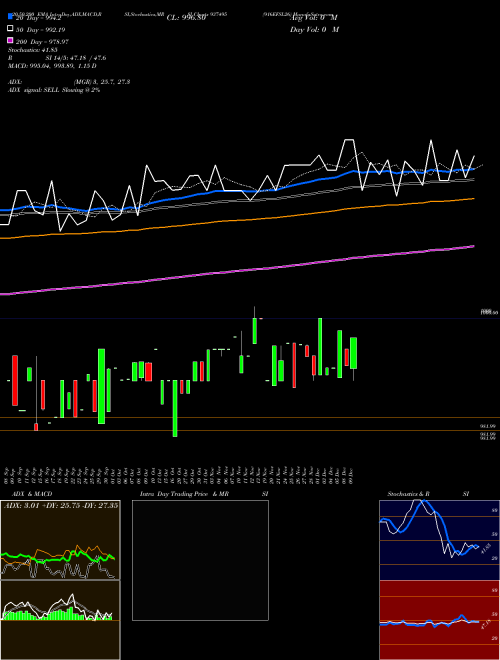
Task: Click the Stochastics: 41.83 reading
Action: pyautogui.click(x=33, y=50)
